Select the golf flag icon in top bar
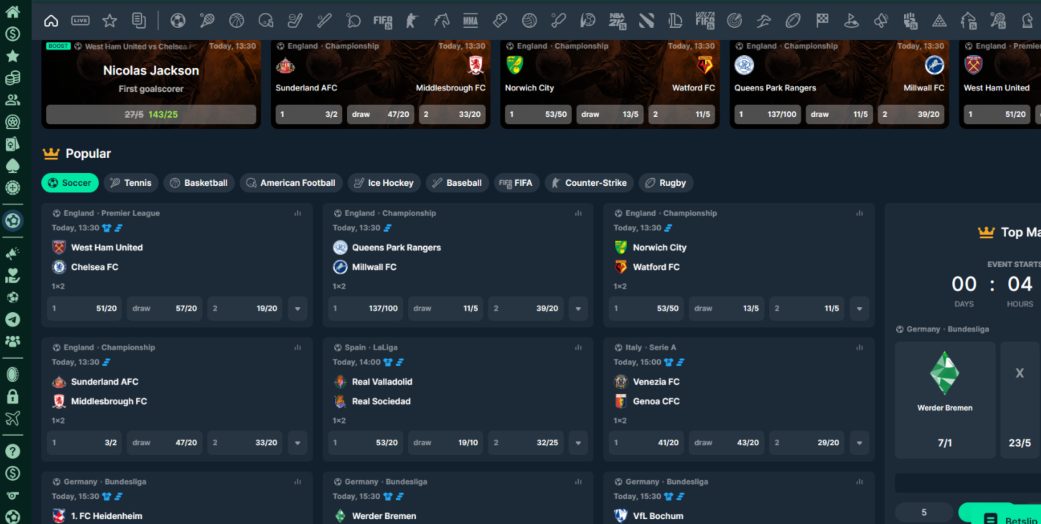 coord(851,21)
